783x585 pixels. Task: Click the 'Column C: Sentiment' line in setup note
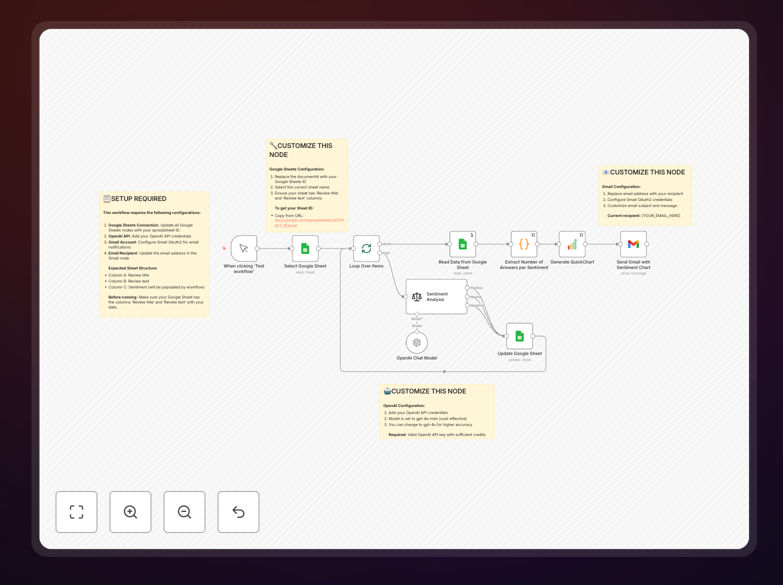156,287
